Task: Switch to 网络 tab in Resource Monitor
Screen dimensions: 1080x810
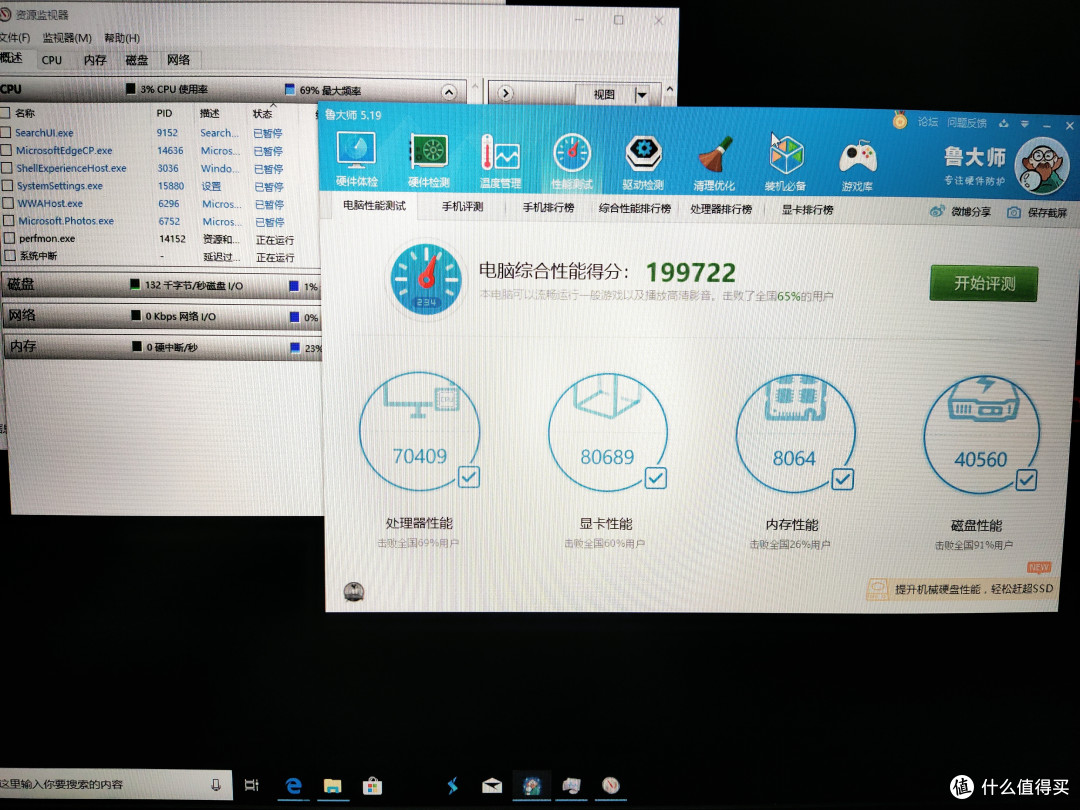Action: pos(178,60)
